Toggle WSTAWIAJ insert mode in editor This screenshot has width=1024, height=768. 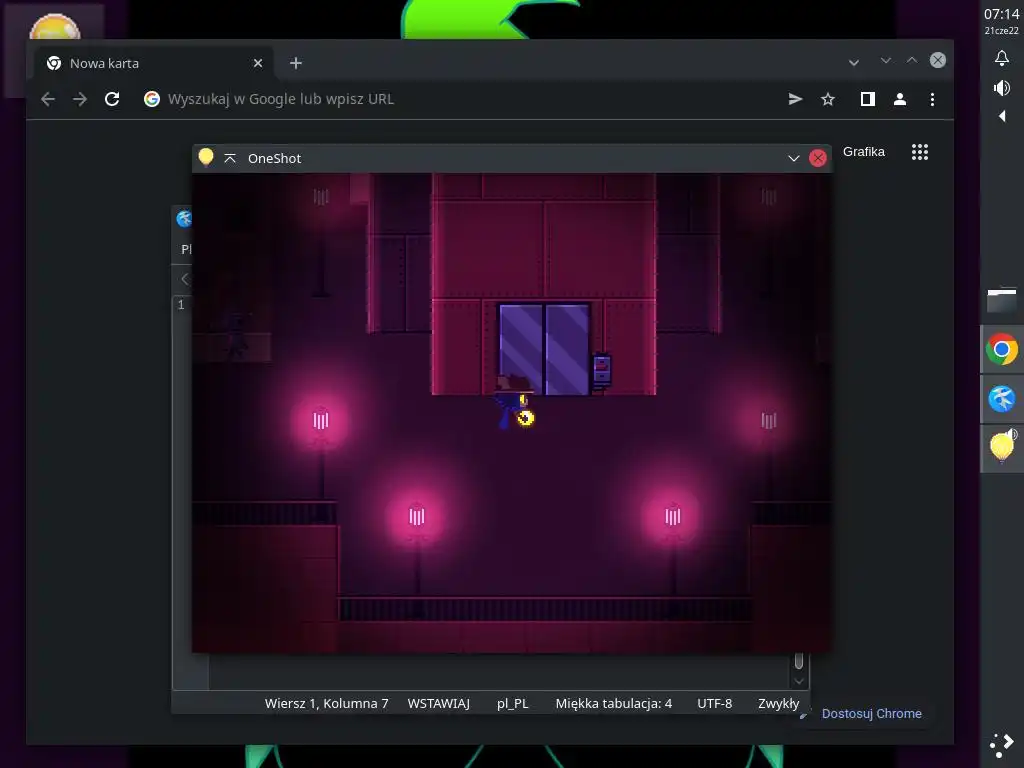point(438,703)
